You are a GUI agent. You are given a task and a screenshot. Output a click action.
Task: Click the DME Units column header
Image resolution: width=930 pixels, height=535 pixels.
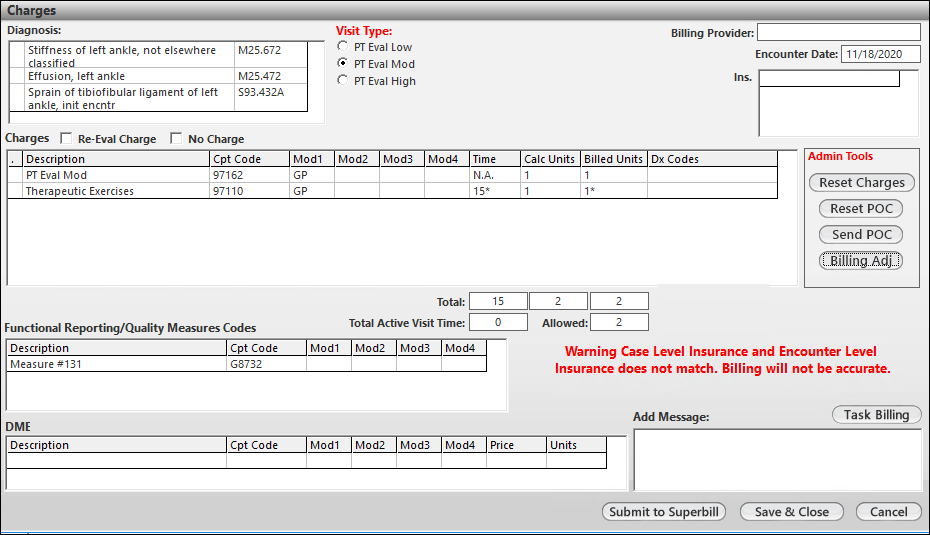[576, 445]
